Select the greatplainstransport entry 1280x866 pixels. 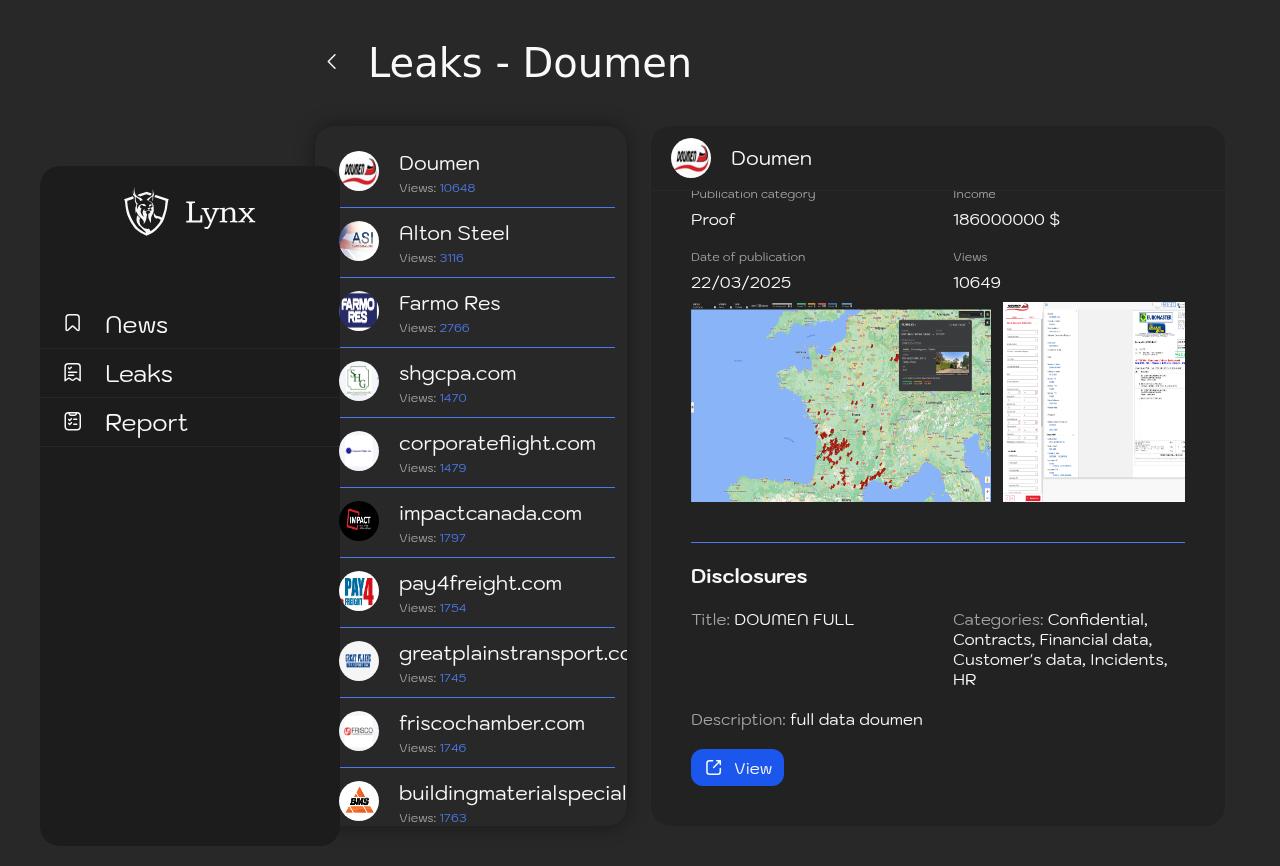tap(513, 653)
